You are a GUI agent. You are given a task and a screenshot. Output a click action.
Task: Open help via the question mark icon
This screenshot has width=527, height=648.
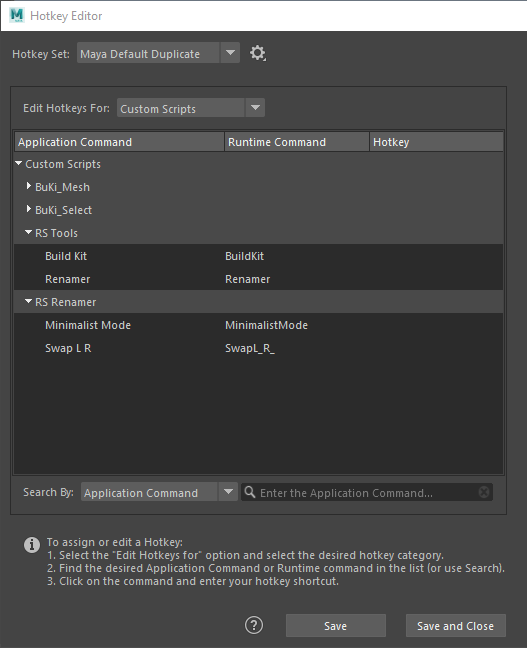(254, 625)
